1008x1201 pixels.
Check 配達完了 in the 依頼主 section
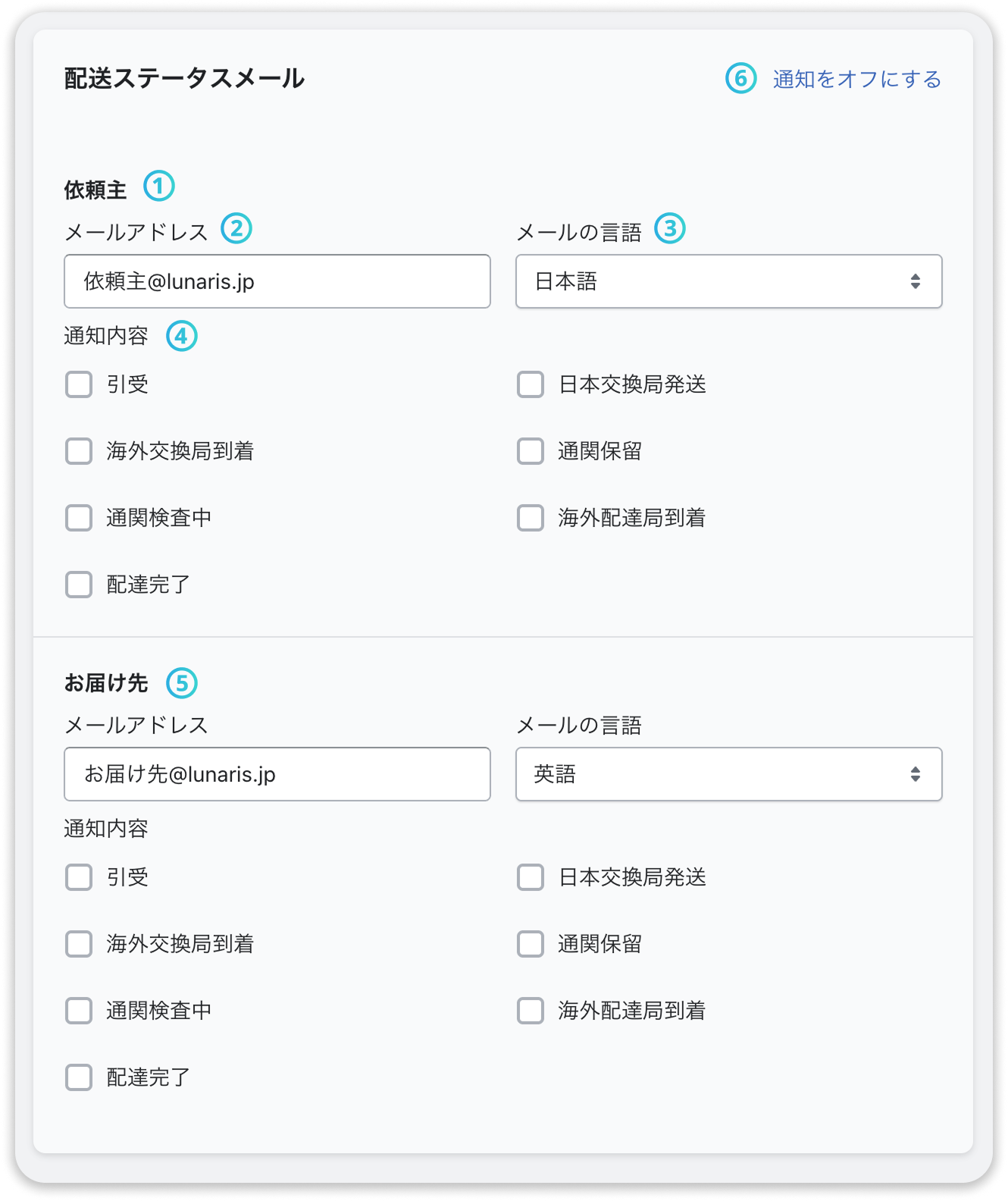click(x=77, y=585)
